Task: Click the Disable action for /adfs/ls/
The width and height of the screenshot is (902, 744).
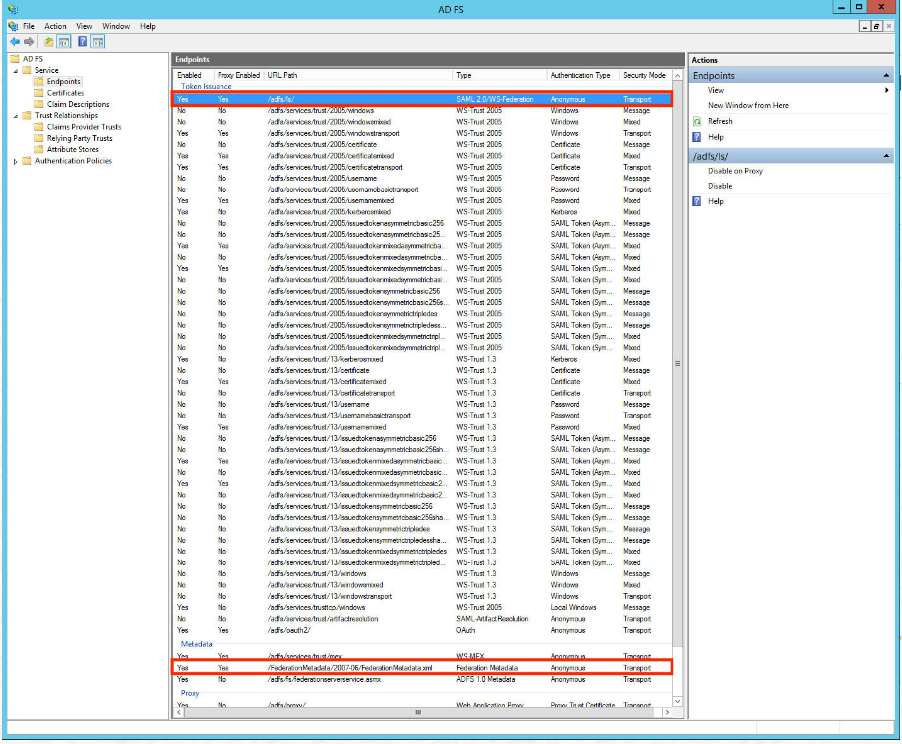Action: pyautogui.click(x=720, y=186)
